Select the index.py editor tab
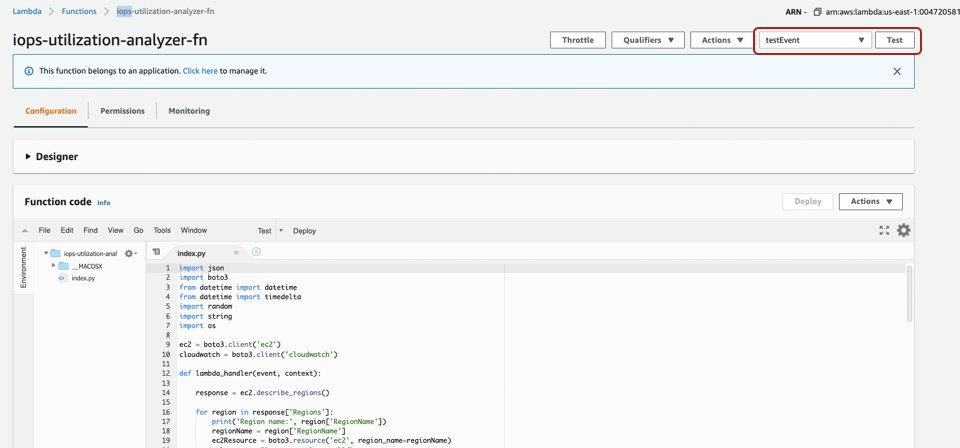The image size is (960, 448). point(192,253)
